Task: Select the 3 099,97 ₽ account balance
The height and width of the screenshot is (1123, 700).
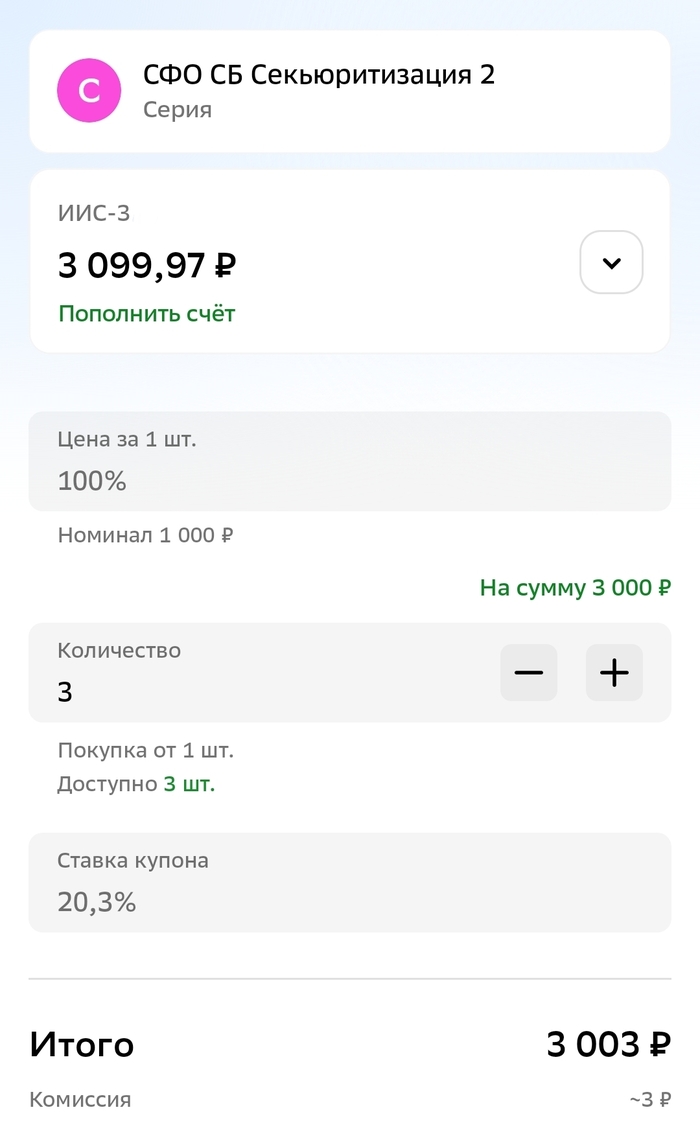Action: tap(147, 266)
